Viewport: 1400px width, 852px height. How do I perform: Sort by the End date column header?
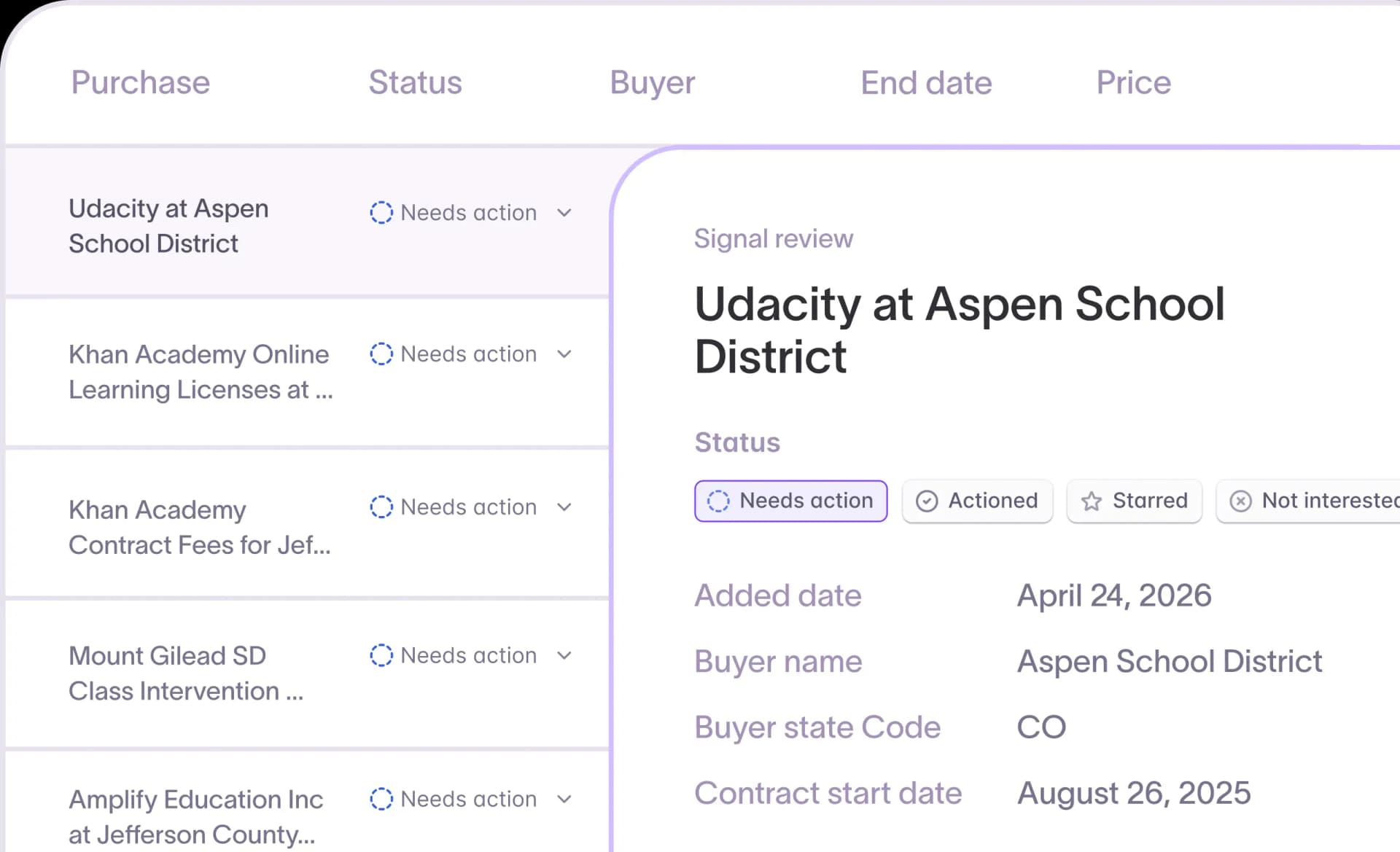click(x=926, y=82)
